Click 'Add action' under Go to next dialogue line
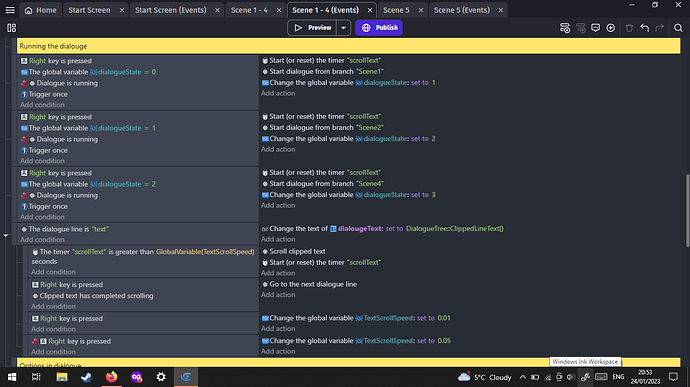The image size is (690, 387). pyautogui.click(x=278, y=295)
